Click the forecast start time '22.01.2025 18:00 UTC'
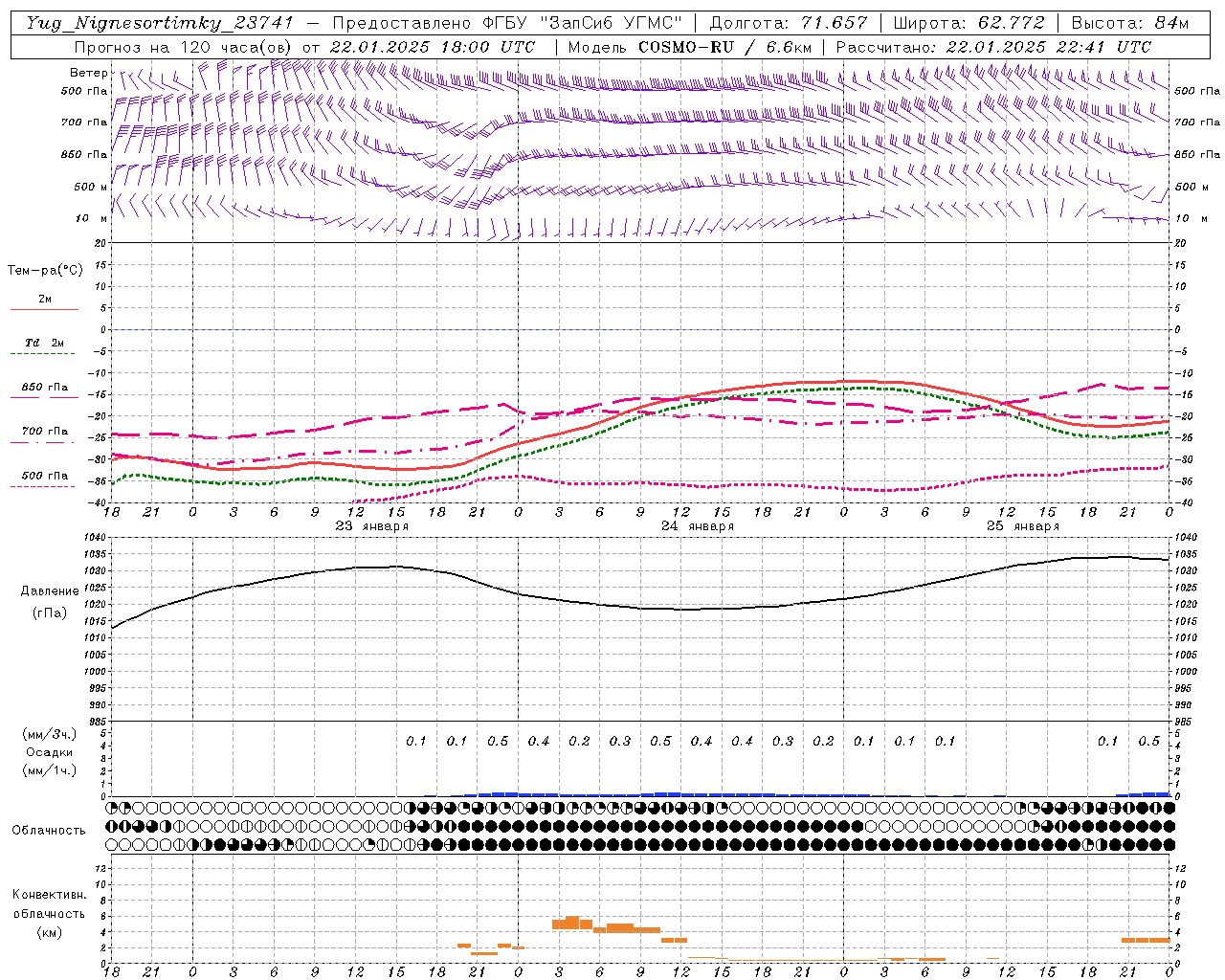The image size is (1225, 980). coord(432,47)
